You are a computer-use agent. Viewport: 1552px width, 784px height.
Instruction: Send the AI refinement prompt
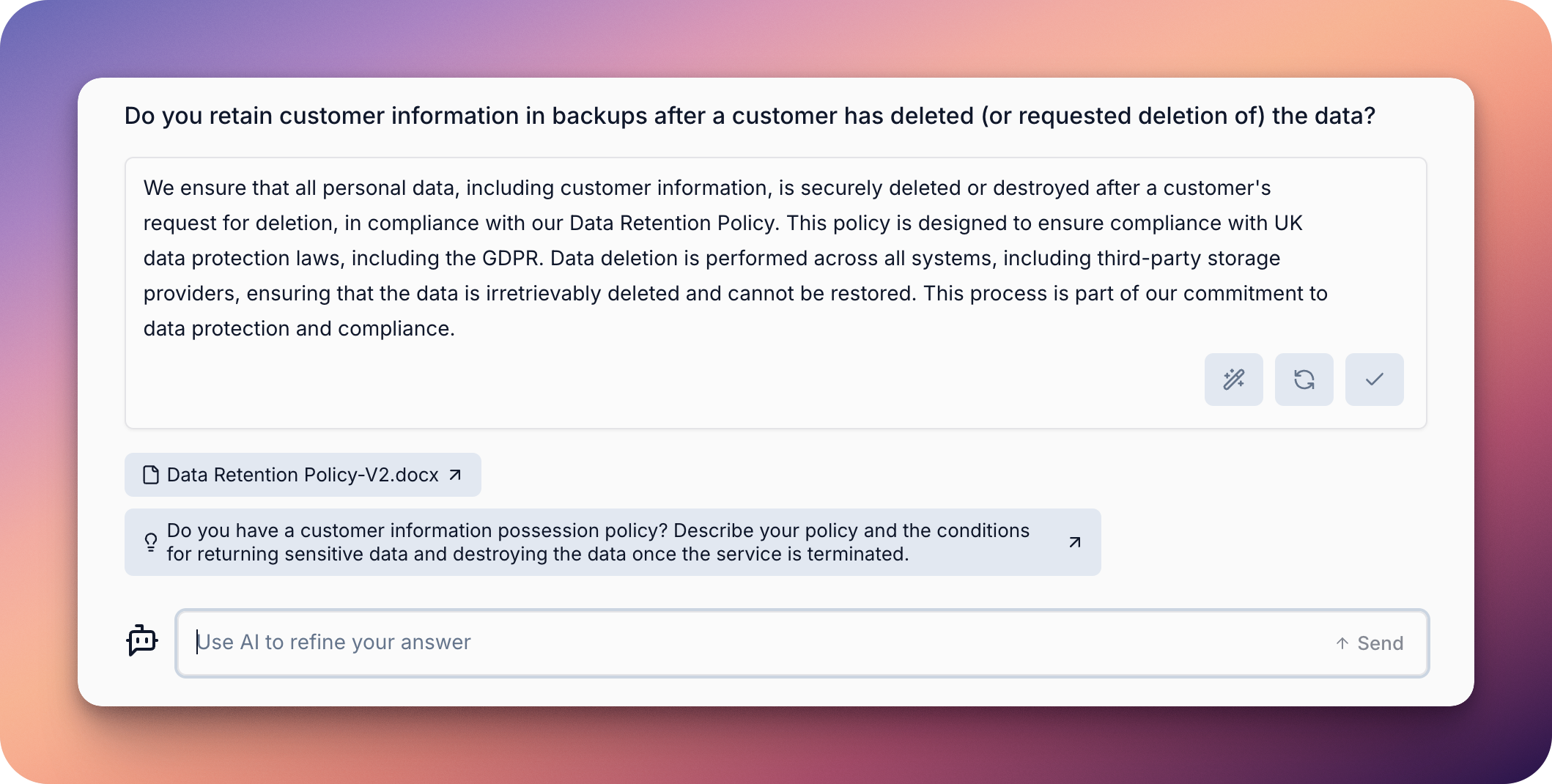click(1370, 643)
